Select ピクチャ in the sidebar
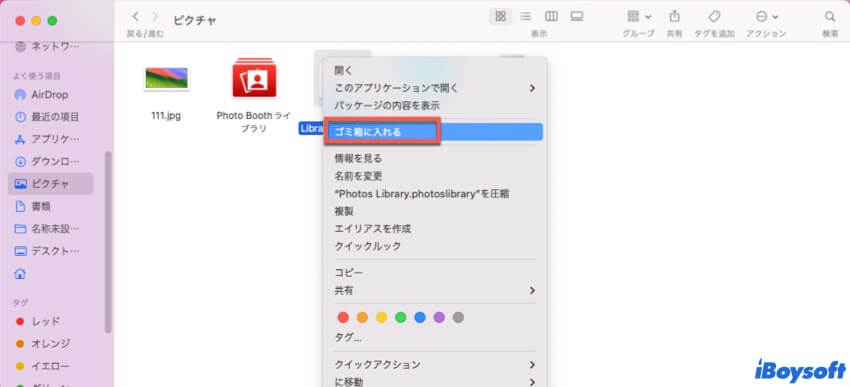This screenshot has height=387, width=850. (50, 184)
